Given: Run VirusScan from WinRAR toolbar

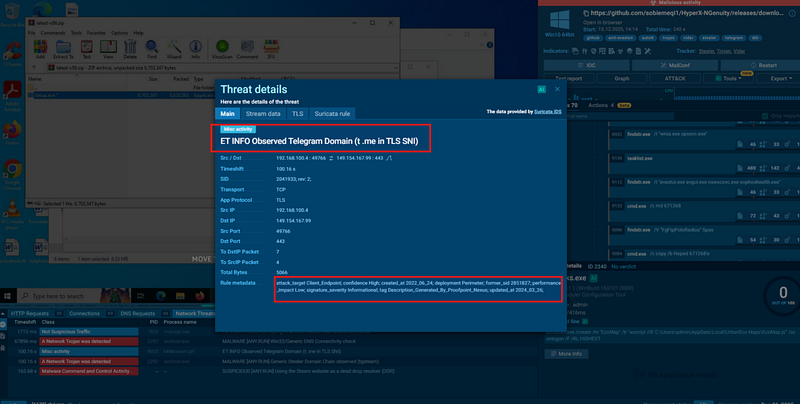Looking at the screenshot, I should 222,49.
